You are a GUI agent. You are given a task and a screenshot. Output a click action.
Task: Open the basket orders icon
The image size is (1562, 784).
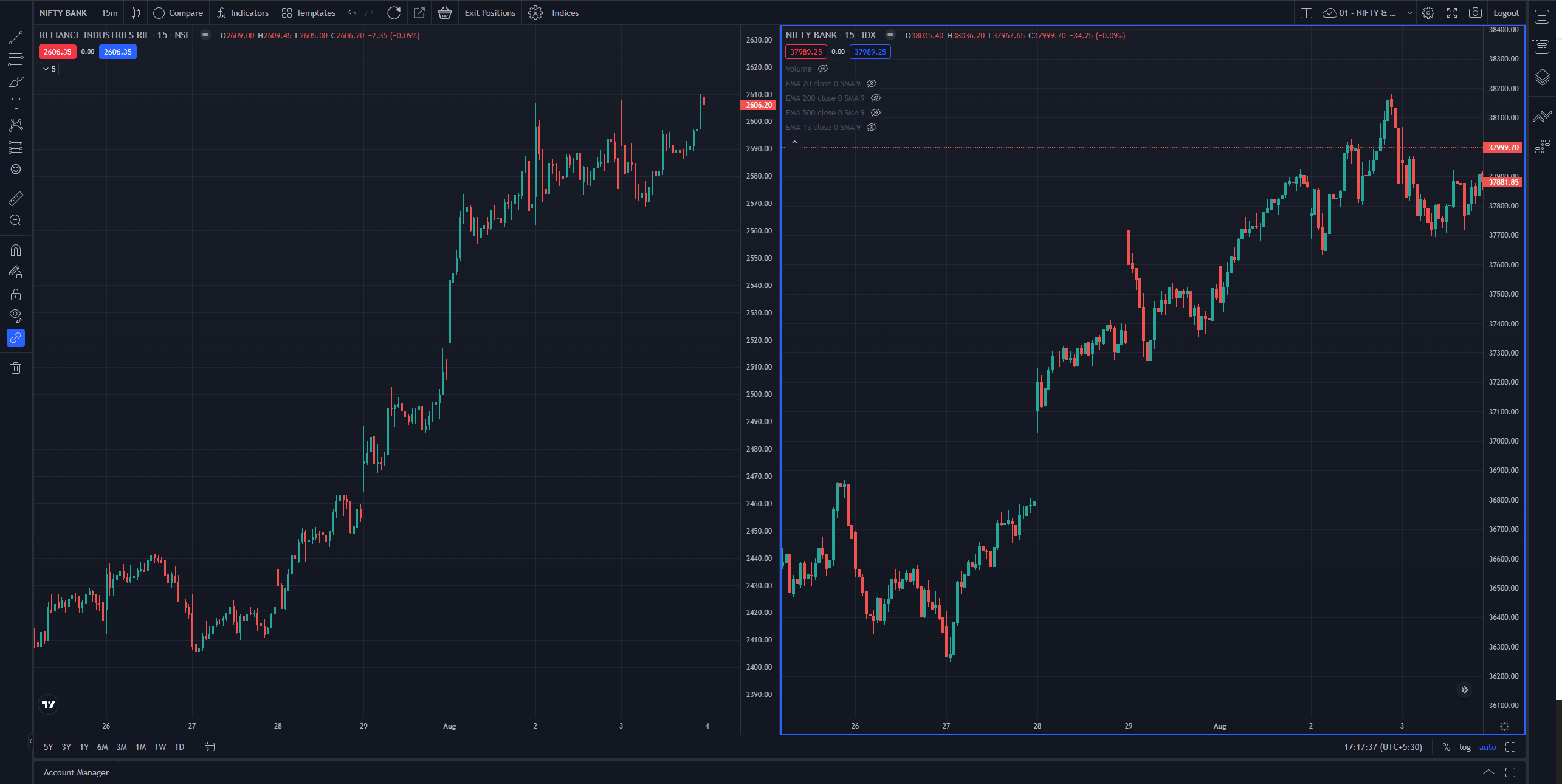coord(445,13)
